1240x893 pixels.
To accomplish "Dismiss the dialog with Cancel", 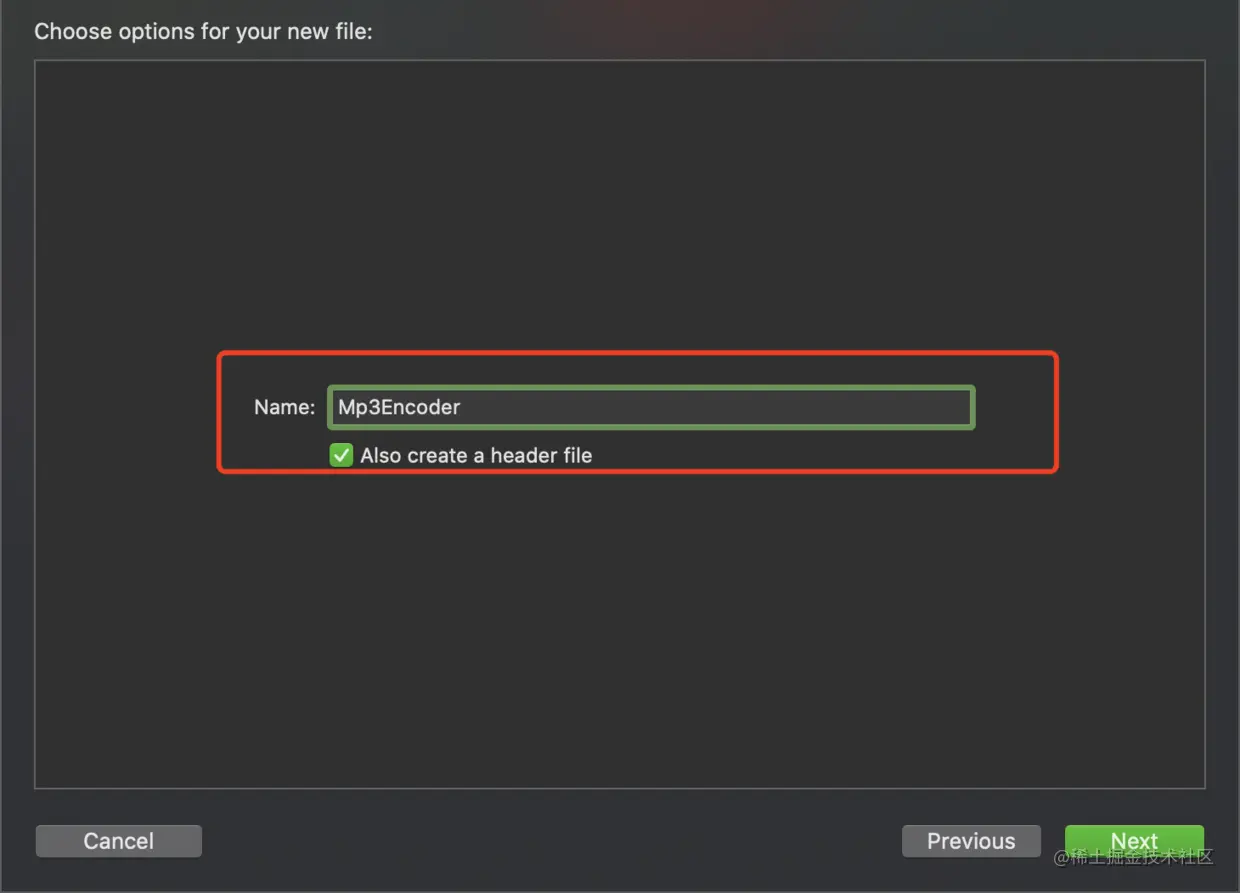I will 119,841.
